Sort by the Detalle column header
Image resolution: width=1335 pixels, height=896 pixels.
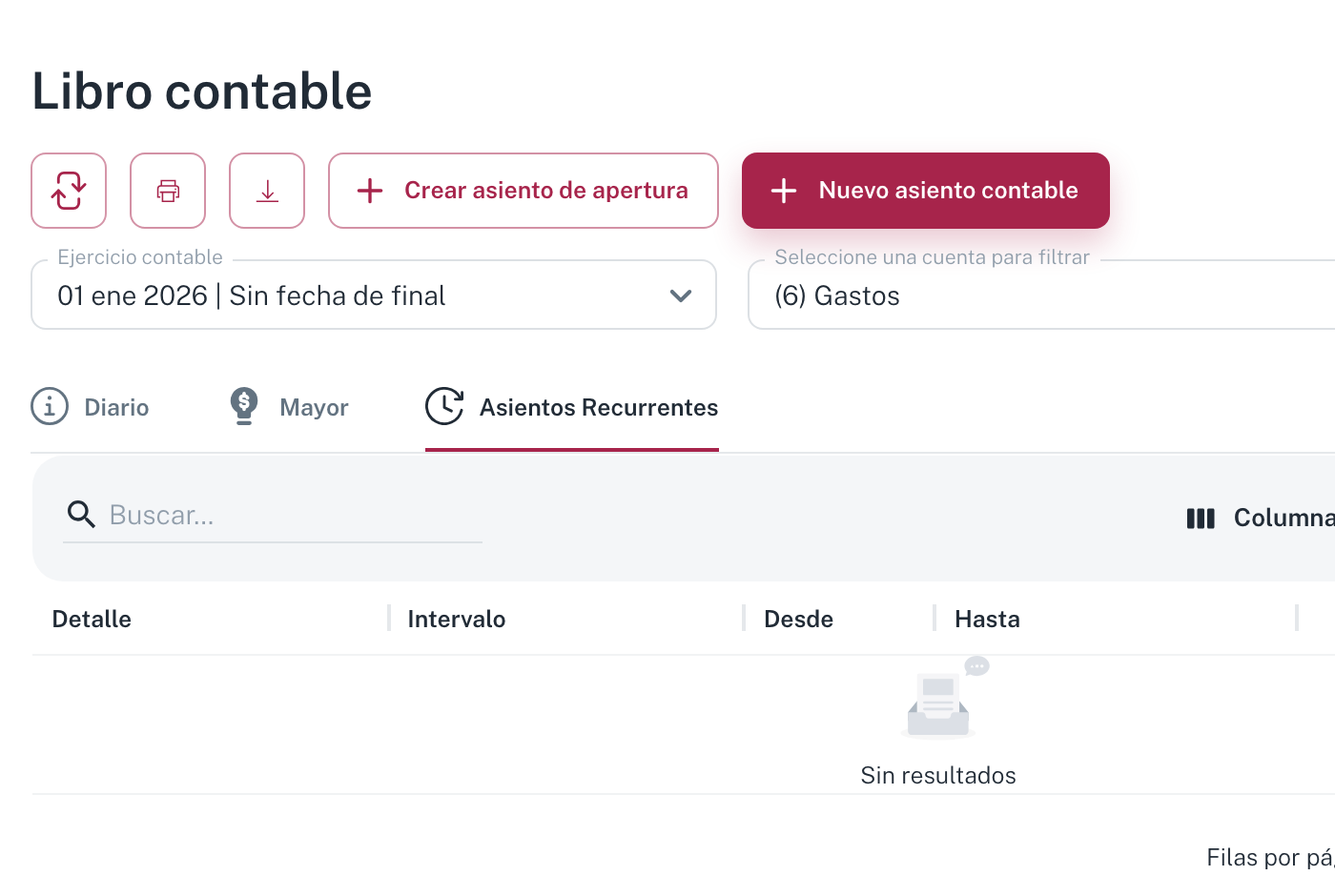pyautogui.click(x=92, y=619)
